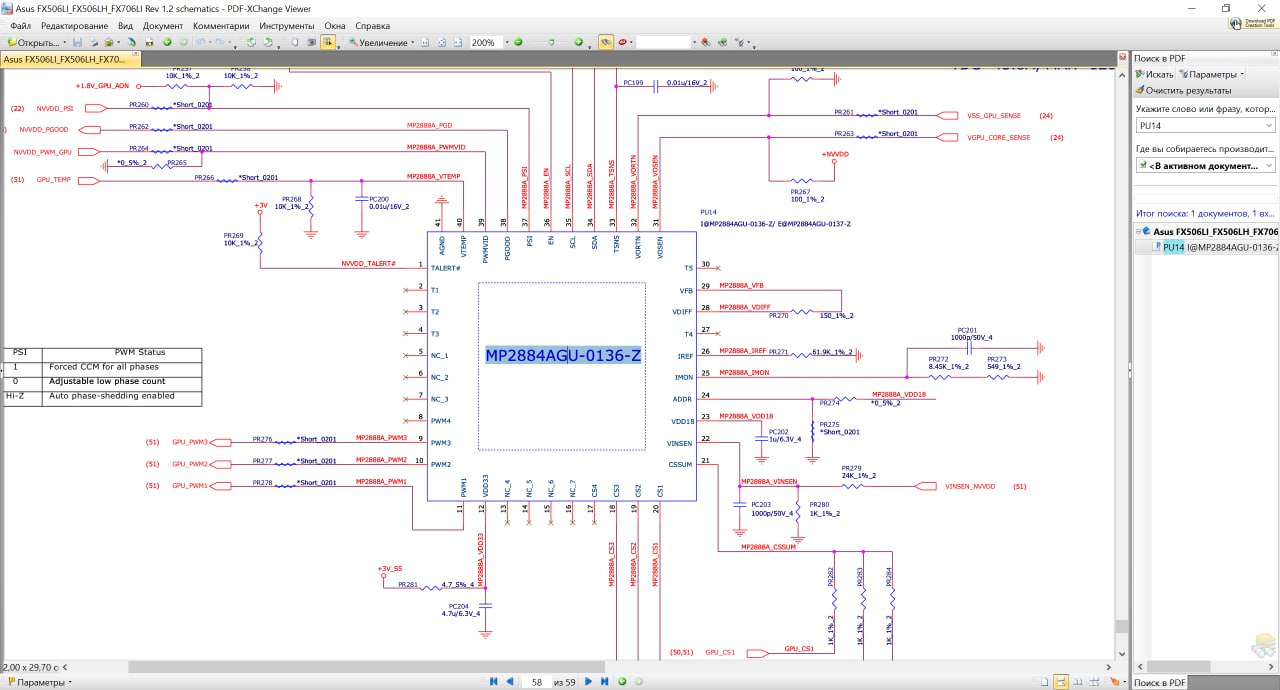This screenshot has height=690, width=1280.
Task: Open the Окна menu
Action: pos(335,25)
